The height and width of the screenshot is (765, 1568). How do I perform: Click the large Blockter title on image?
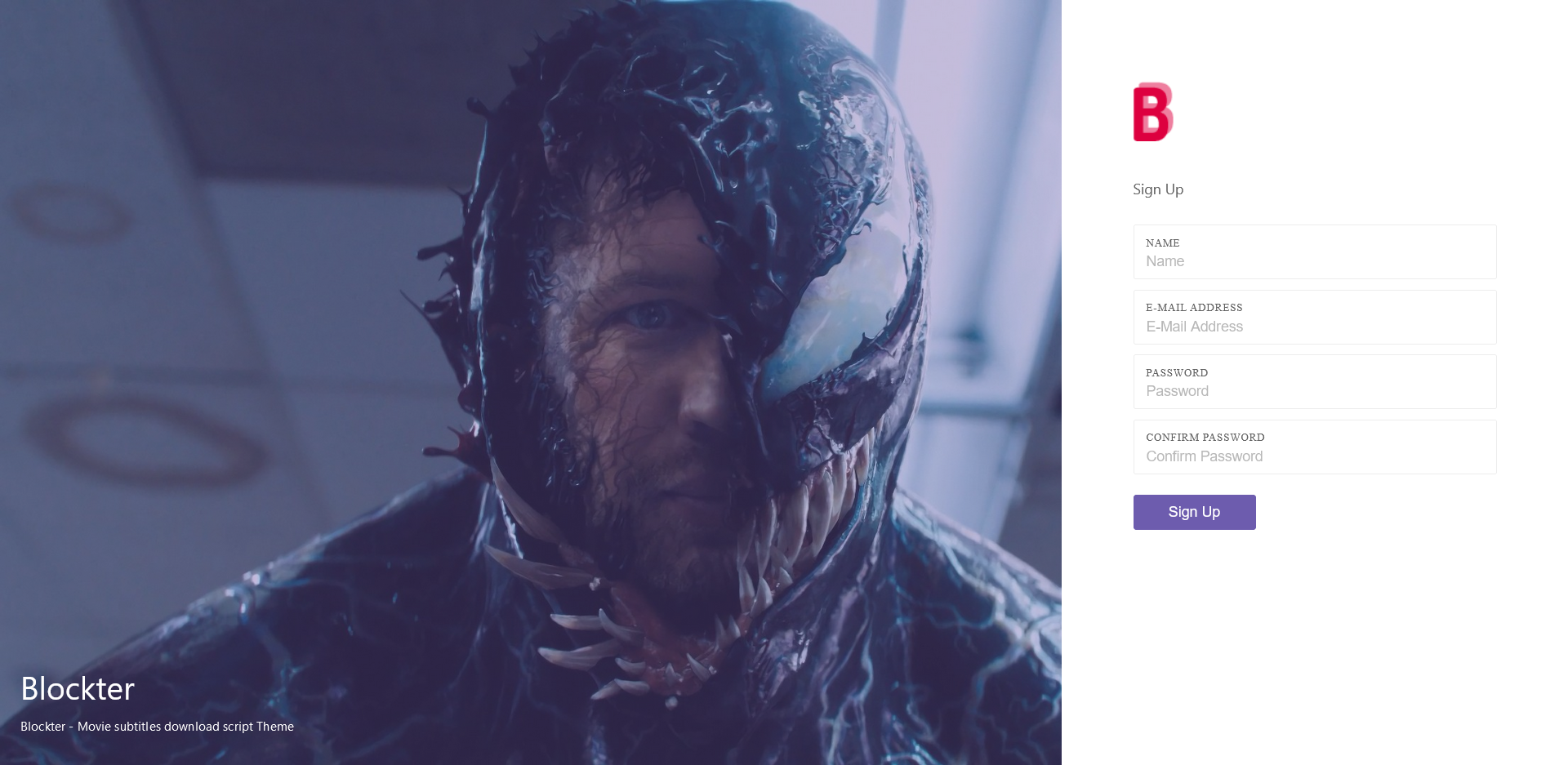click(x=78, y=688)
